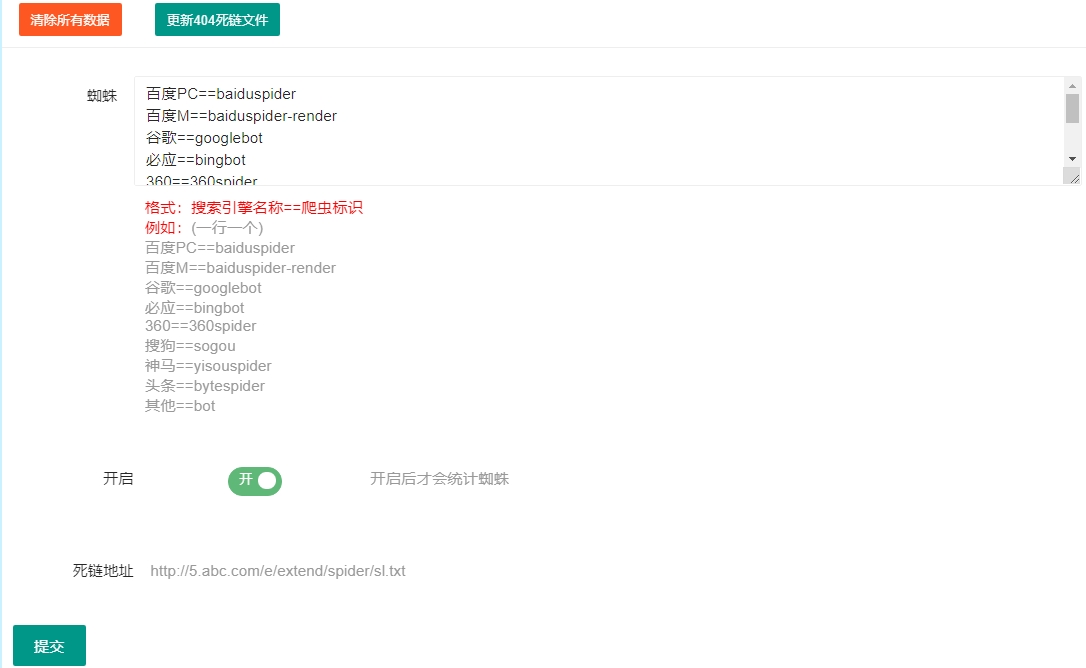The image size is (1086, 668).
Task: Click the 百度M==baiduspider-render line in textarea
Action: 241,116
